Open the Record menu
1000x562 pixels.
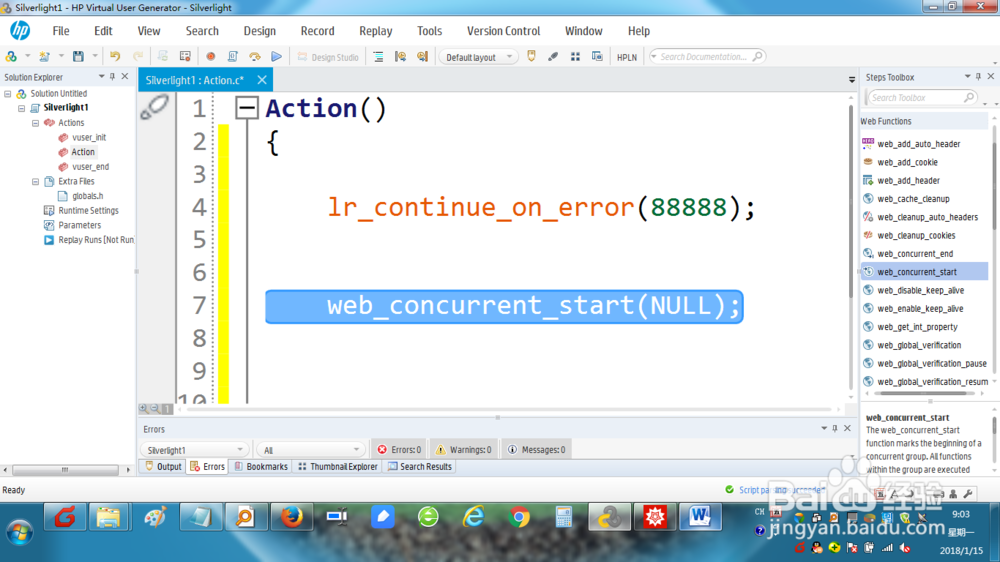point(318,31)
